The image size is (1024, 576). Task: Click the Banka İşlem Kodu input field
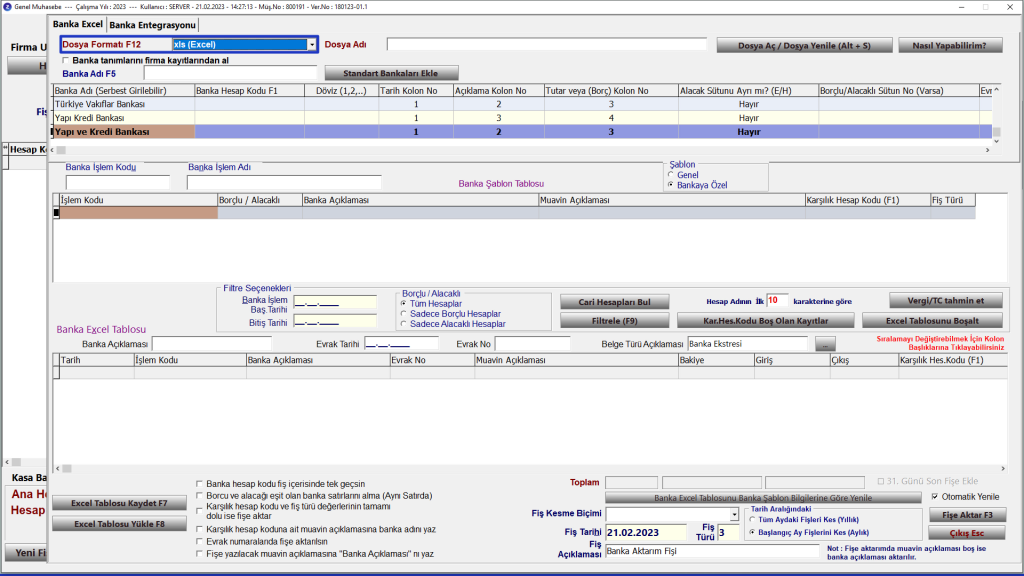[x=118, y=182]
